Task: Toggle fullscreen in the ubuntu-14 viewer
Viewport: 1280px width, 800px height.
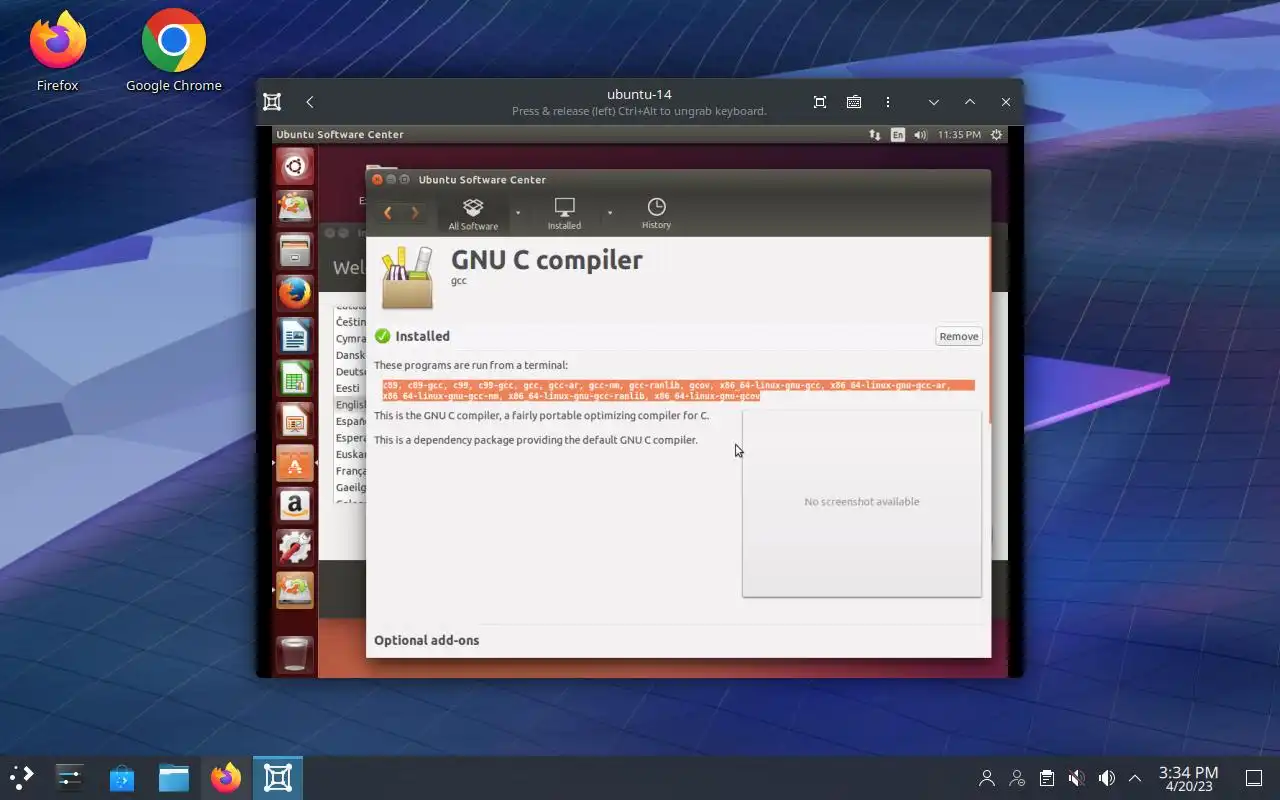Action: pos(820,102)
